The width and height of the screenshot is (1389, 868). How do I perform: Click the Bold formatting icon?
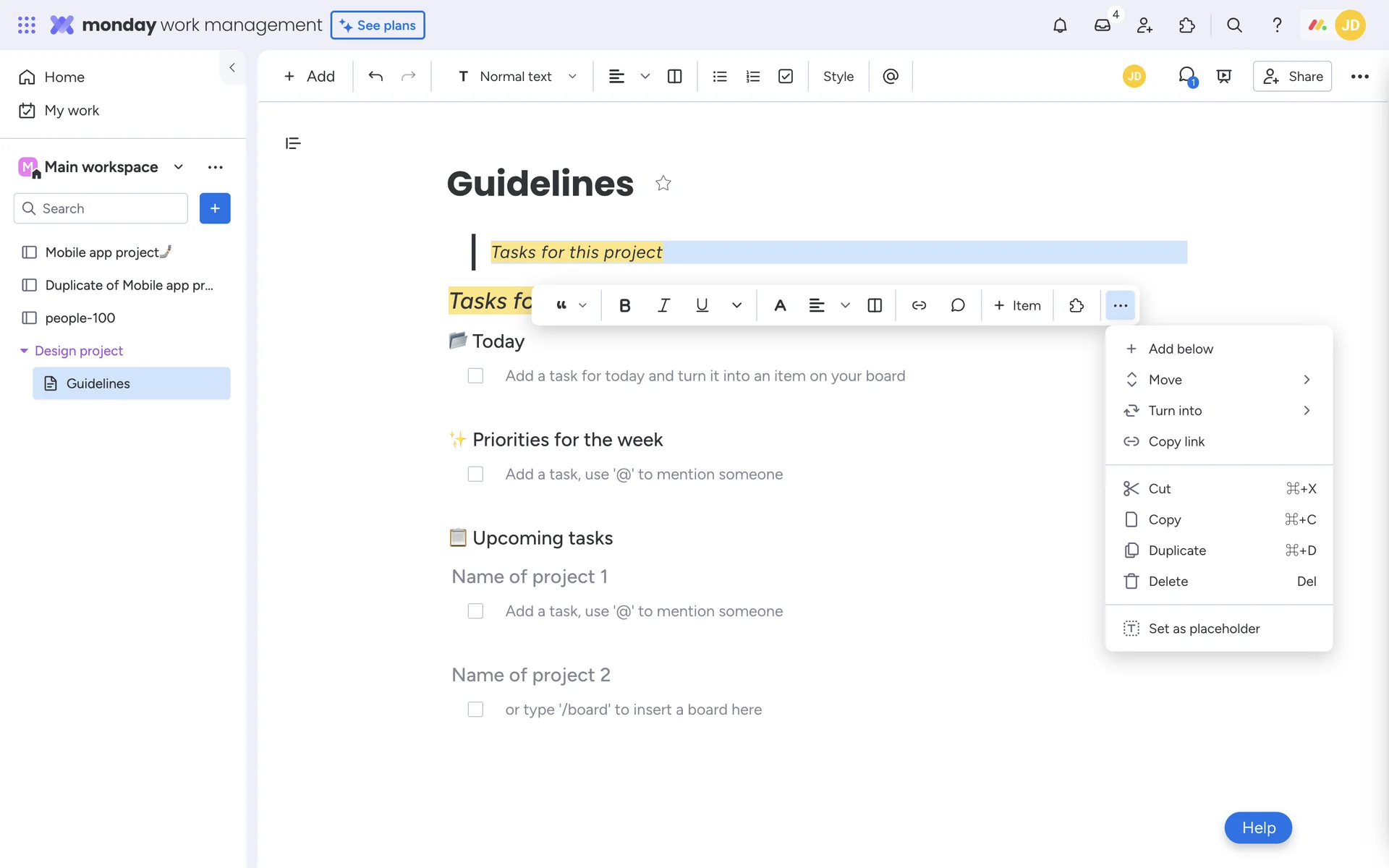point(625,305)
